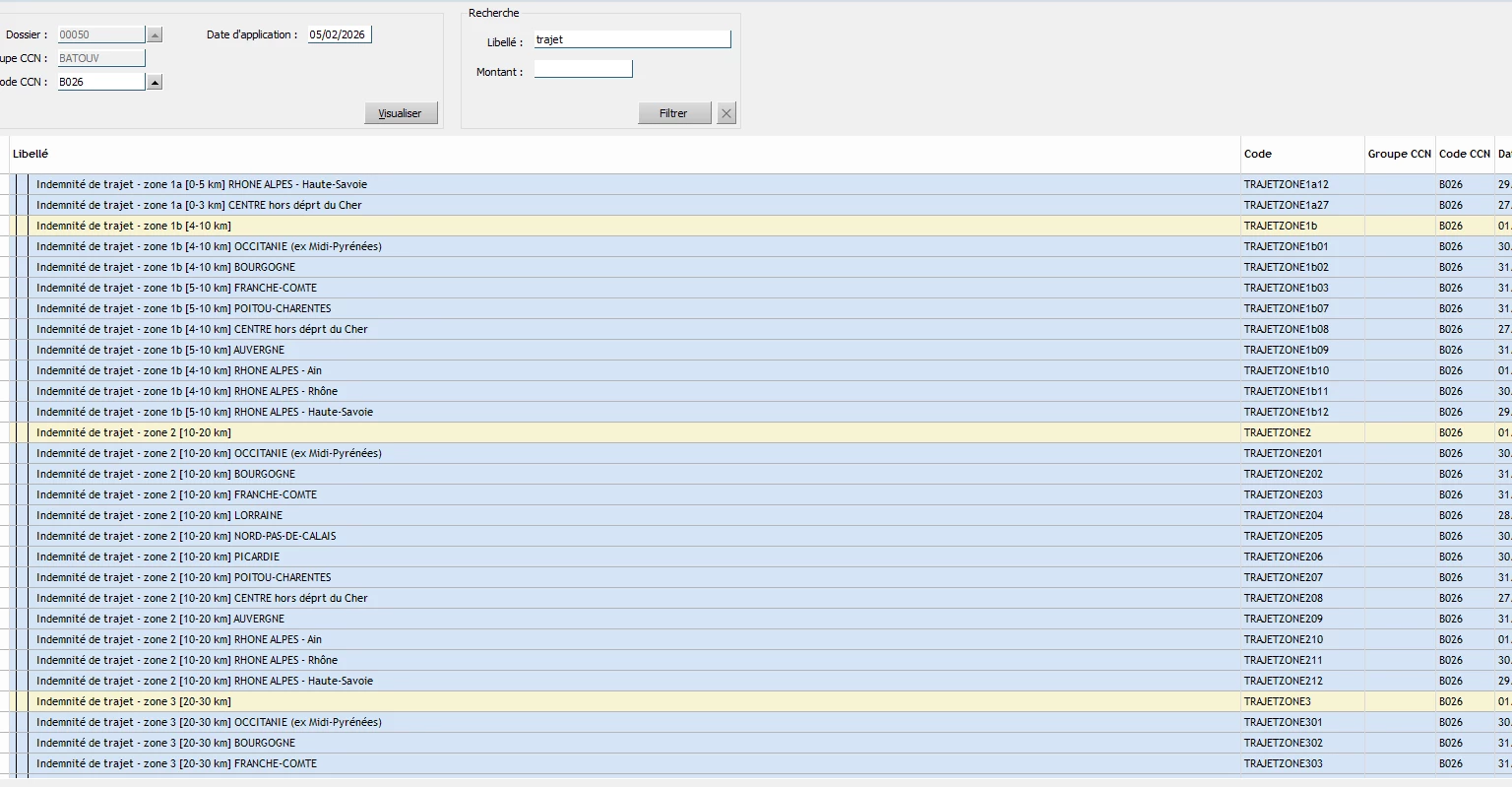Select row 'zone 2 [10-20 km] FRANCHE-COMTE'
1512x787 pixels.
pos(756,494)
